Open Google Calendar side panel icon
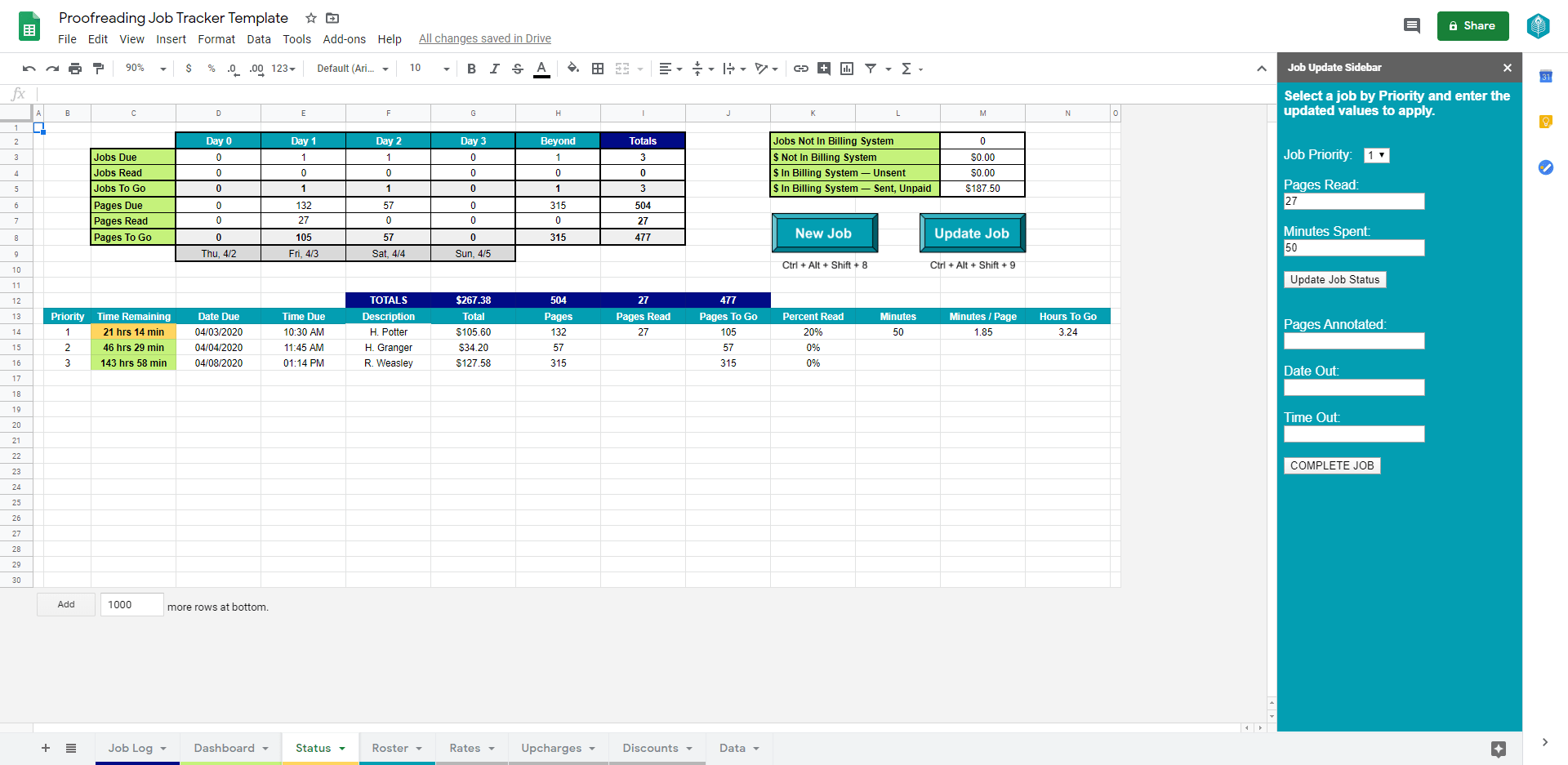The height and width of the screenshot is (765, 1568). (1545, 77)
